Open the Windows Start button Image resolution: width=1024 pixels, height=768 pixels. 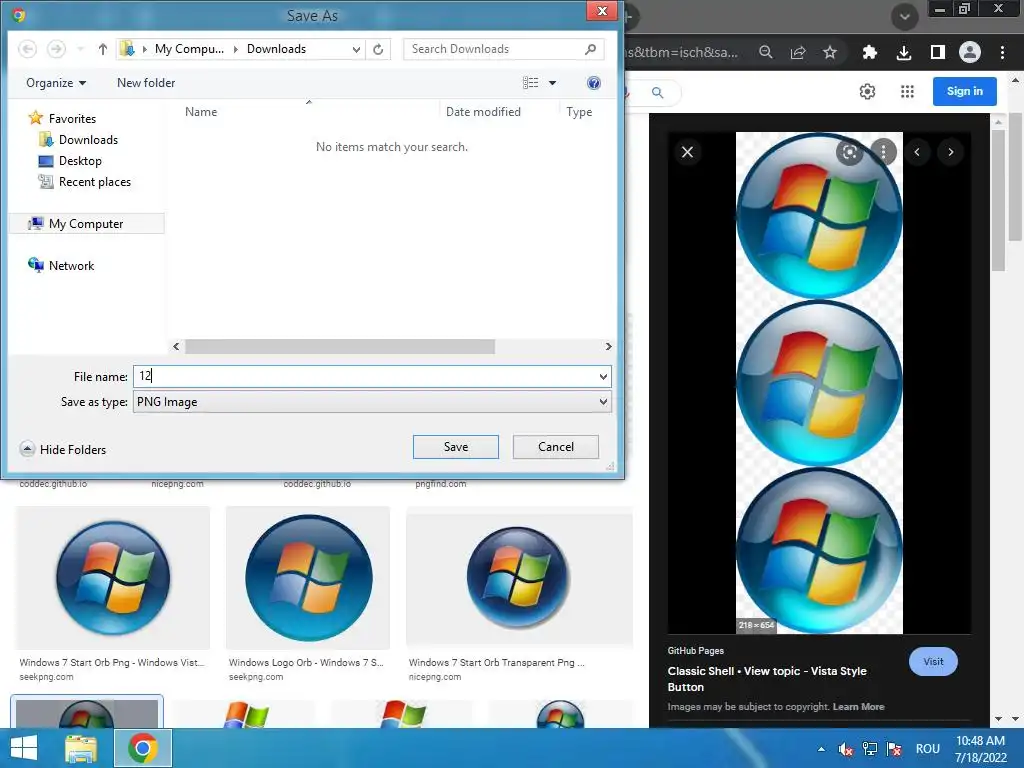coord(25,748)
